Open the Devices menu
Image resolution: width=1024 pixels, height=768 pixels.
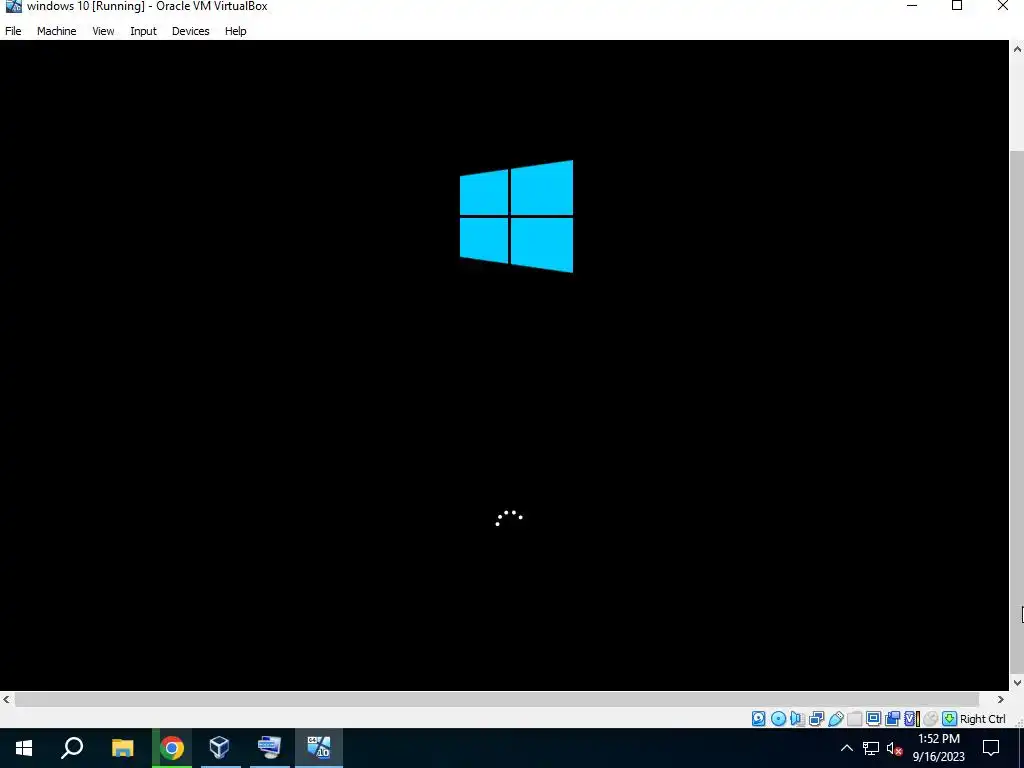pos(191,31)
